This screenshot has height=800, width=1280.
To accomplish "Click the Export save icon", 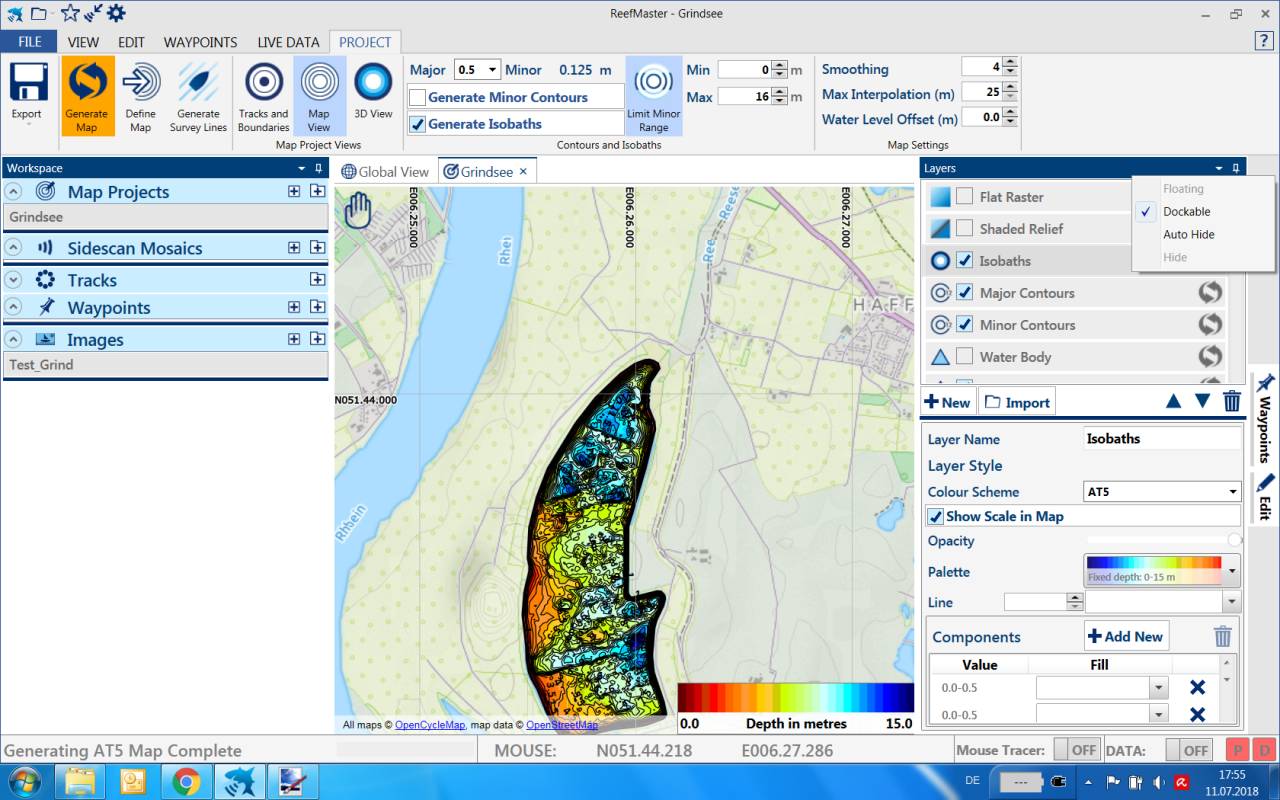I will click(27, 83).
